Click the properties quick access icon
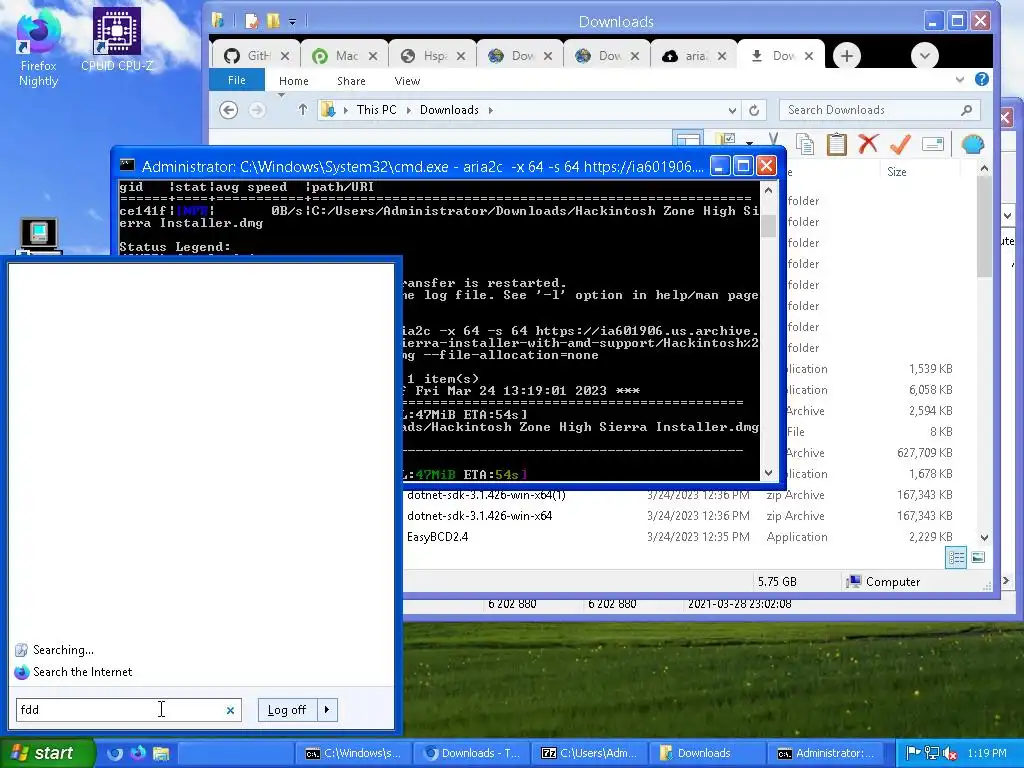 (x=252, y=21)
